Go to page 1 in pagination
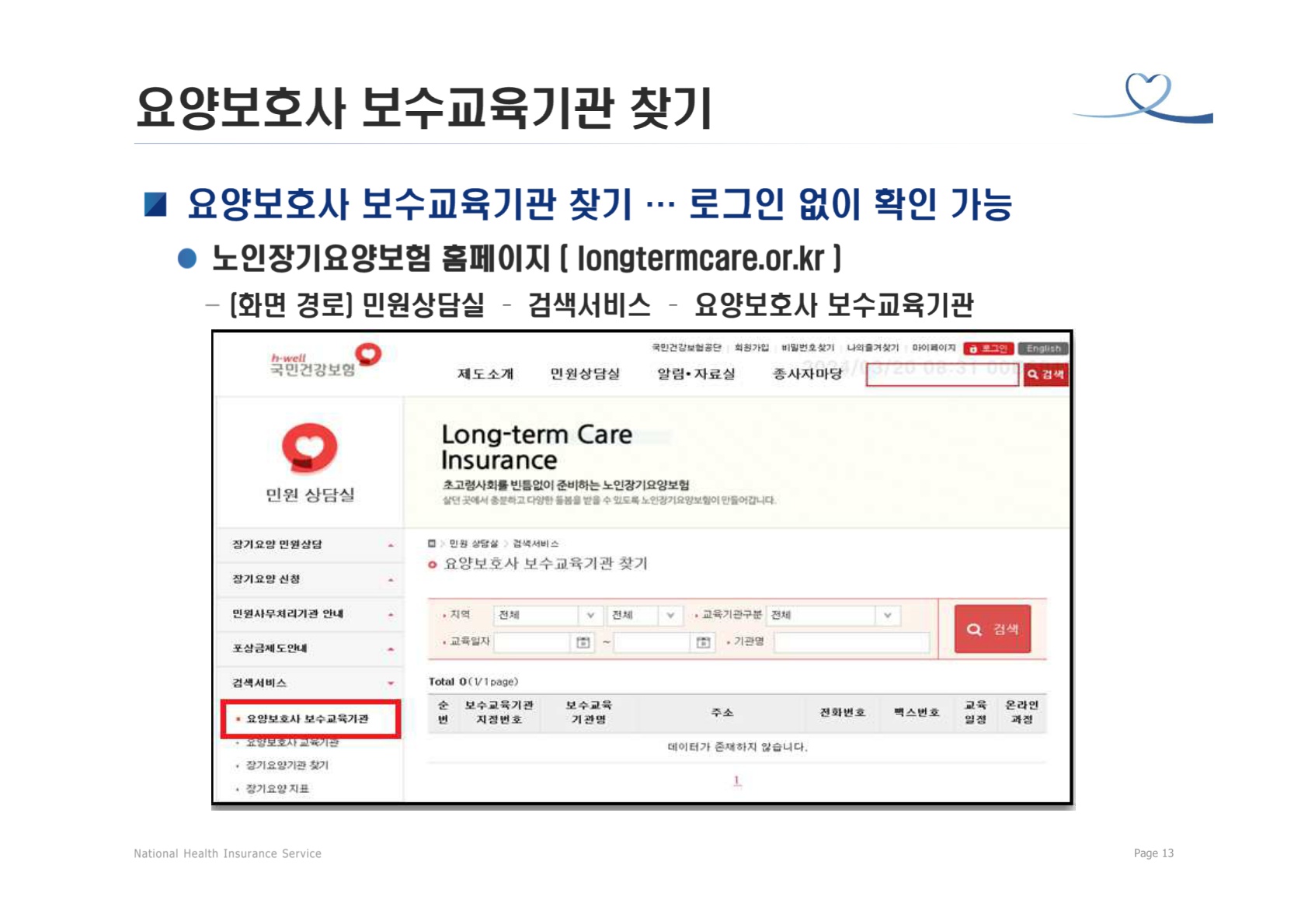Viewport: 1308px width, 924px height. [736, 780]
